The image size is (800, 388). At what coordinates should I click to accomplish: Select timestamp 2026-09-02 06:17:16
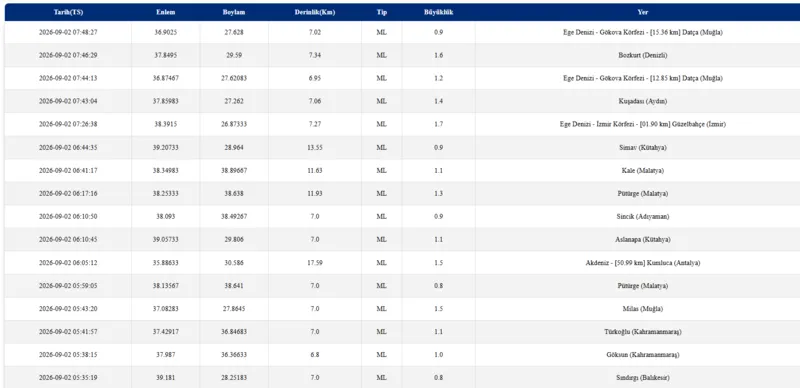(68, 193)
